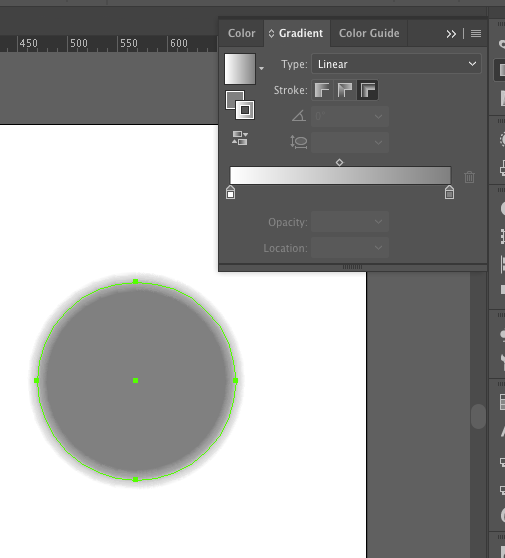Open the gradient Type dropdown set to Linear

click(396, 64)
